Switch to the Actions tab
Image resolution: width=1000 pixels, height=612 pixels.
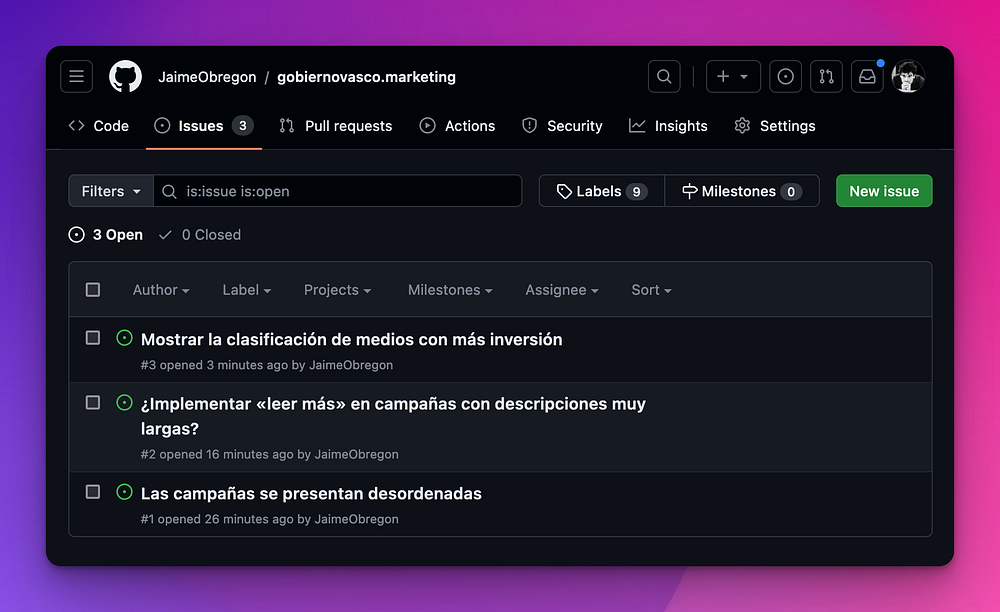[457, 126]
